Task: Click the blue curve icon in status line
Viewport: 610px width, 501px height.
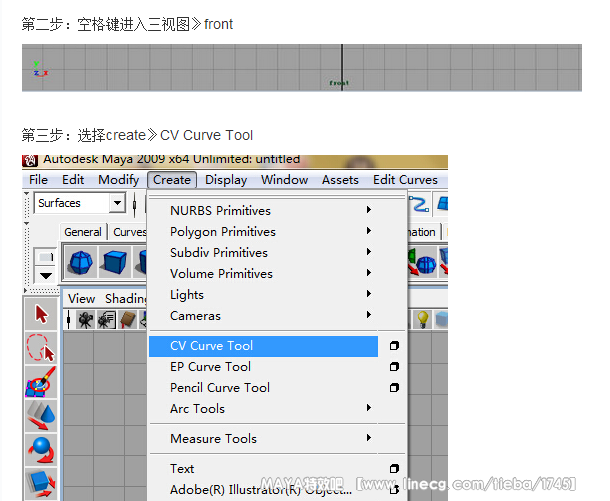Action: coord(420,203)
